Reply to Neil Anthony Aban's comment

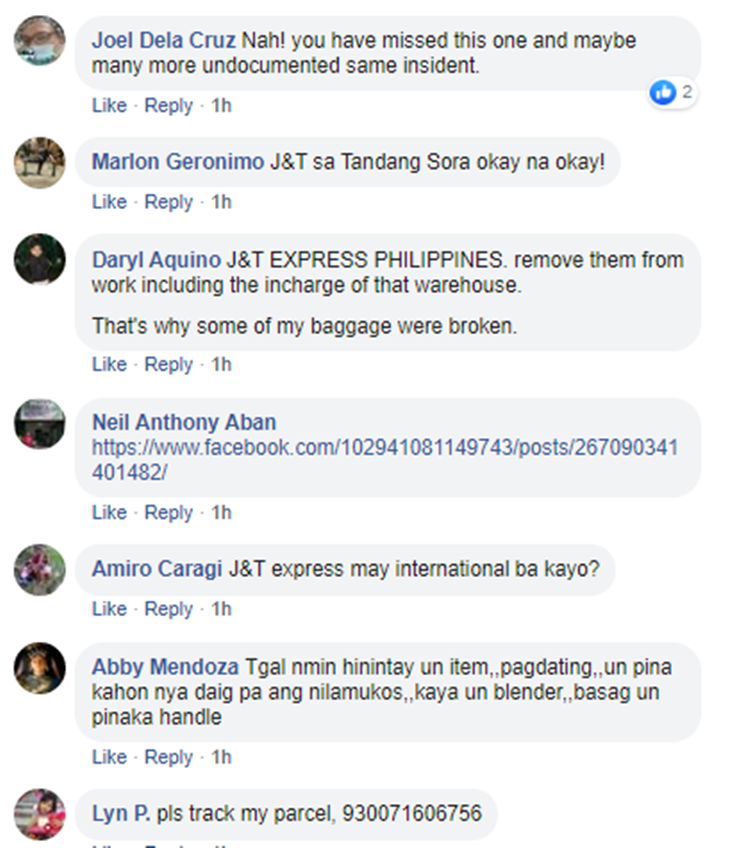click(x=168, y=512)
